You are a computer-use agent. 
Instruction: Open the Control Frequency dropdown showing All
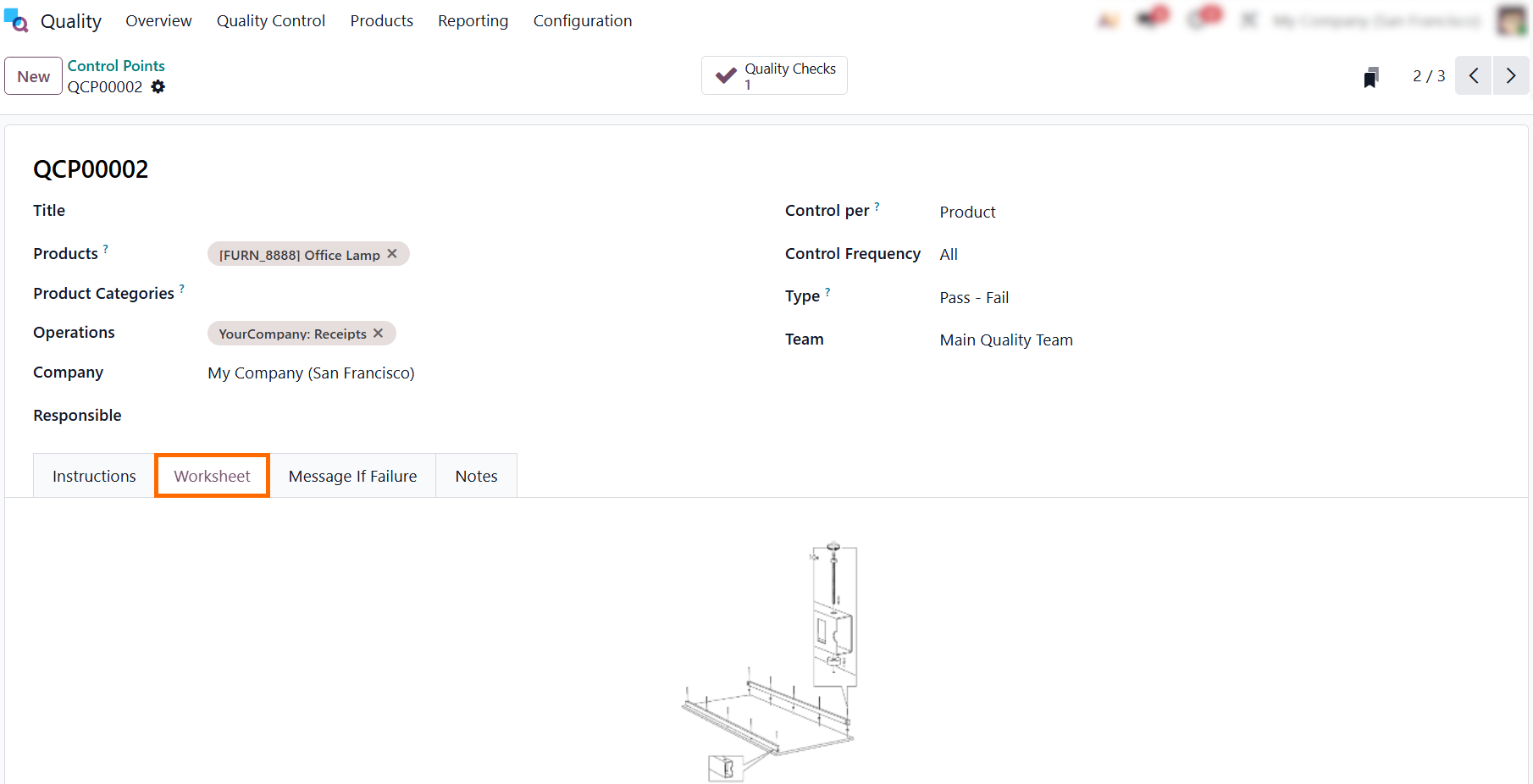coord(1220,254)
